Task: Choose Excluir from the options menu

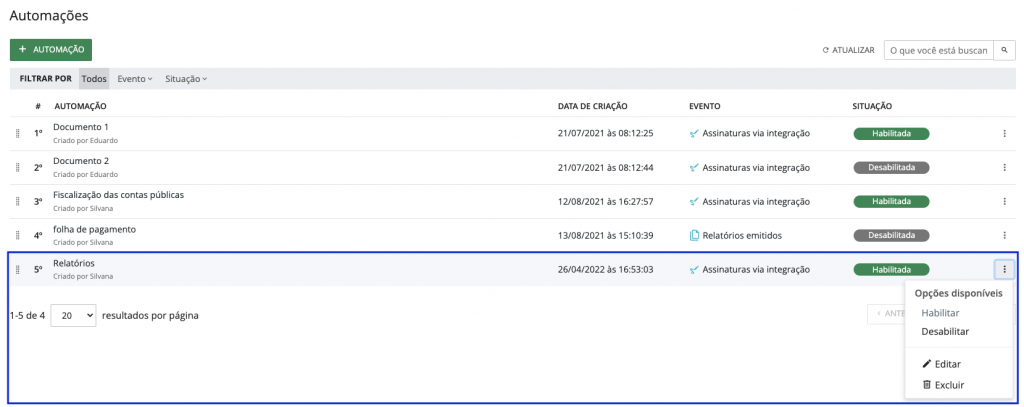Action: [x=948, y=385]
